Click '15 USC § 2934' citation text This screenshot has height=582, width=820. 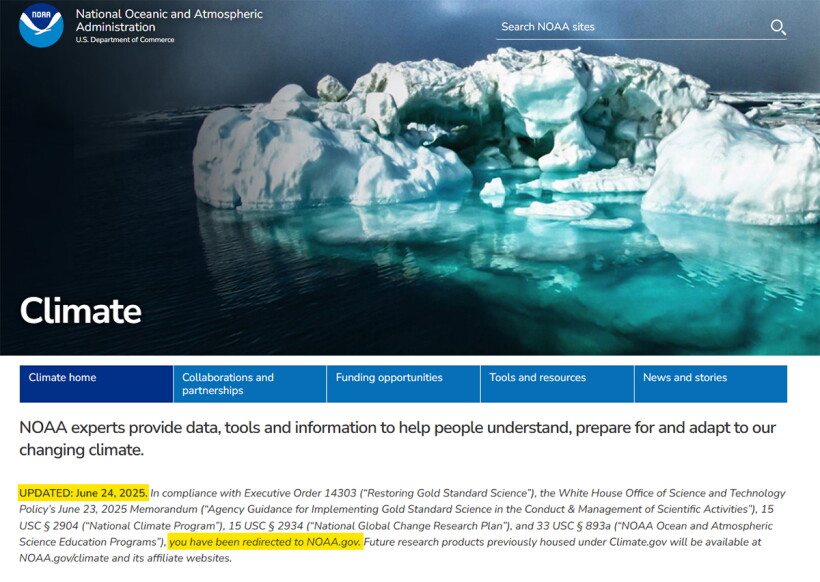(265, 526)
